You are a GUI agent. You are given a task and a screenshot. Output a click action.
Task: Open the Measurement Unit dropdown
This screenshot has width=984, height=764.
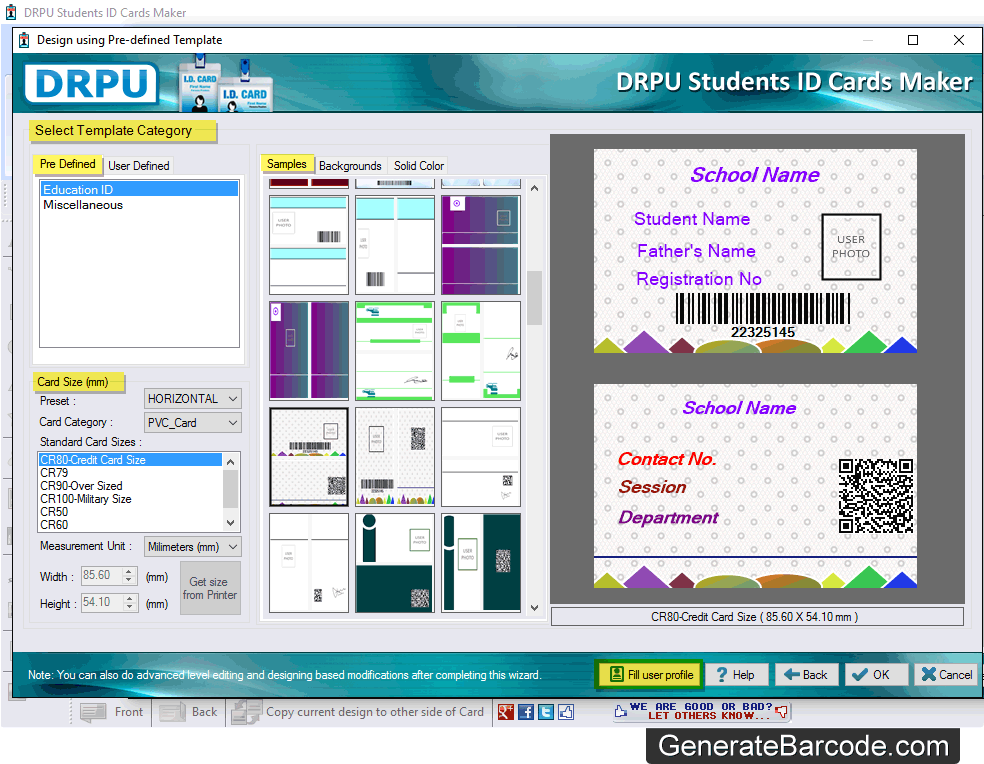[192, 546]
